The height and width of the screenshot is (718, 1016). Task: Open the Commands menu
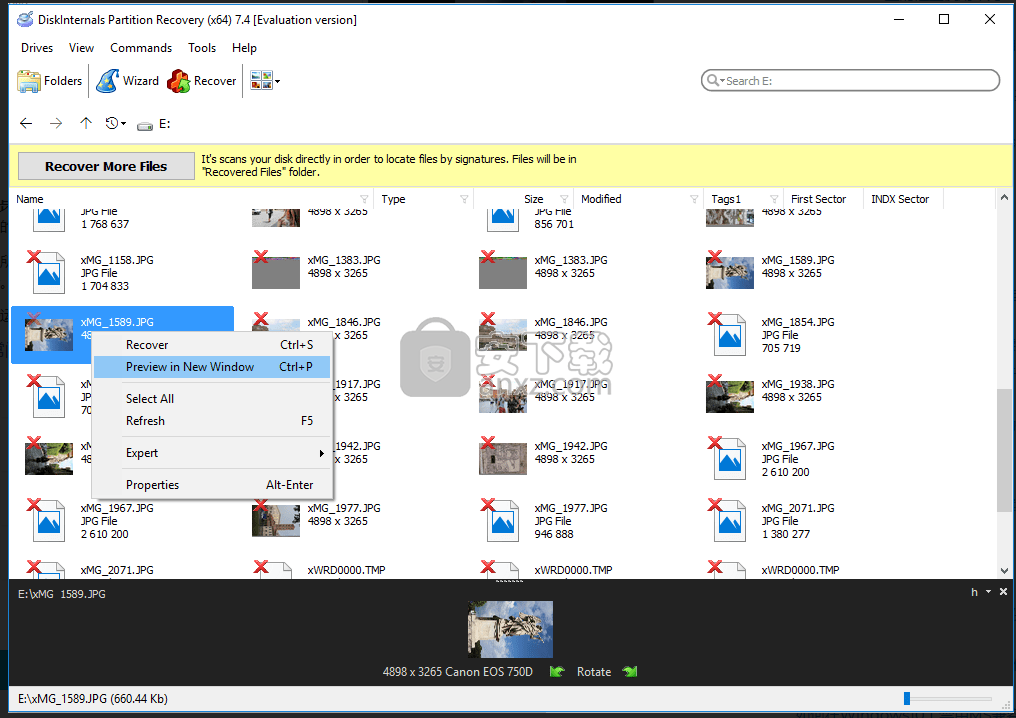[x=141, y=48]
